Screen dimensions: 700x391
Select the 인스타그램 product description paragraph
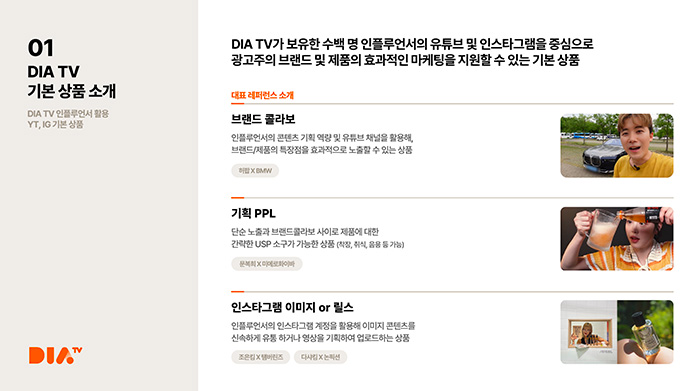323,332
